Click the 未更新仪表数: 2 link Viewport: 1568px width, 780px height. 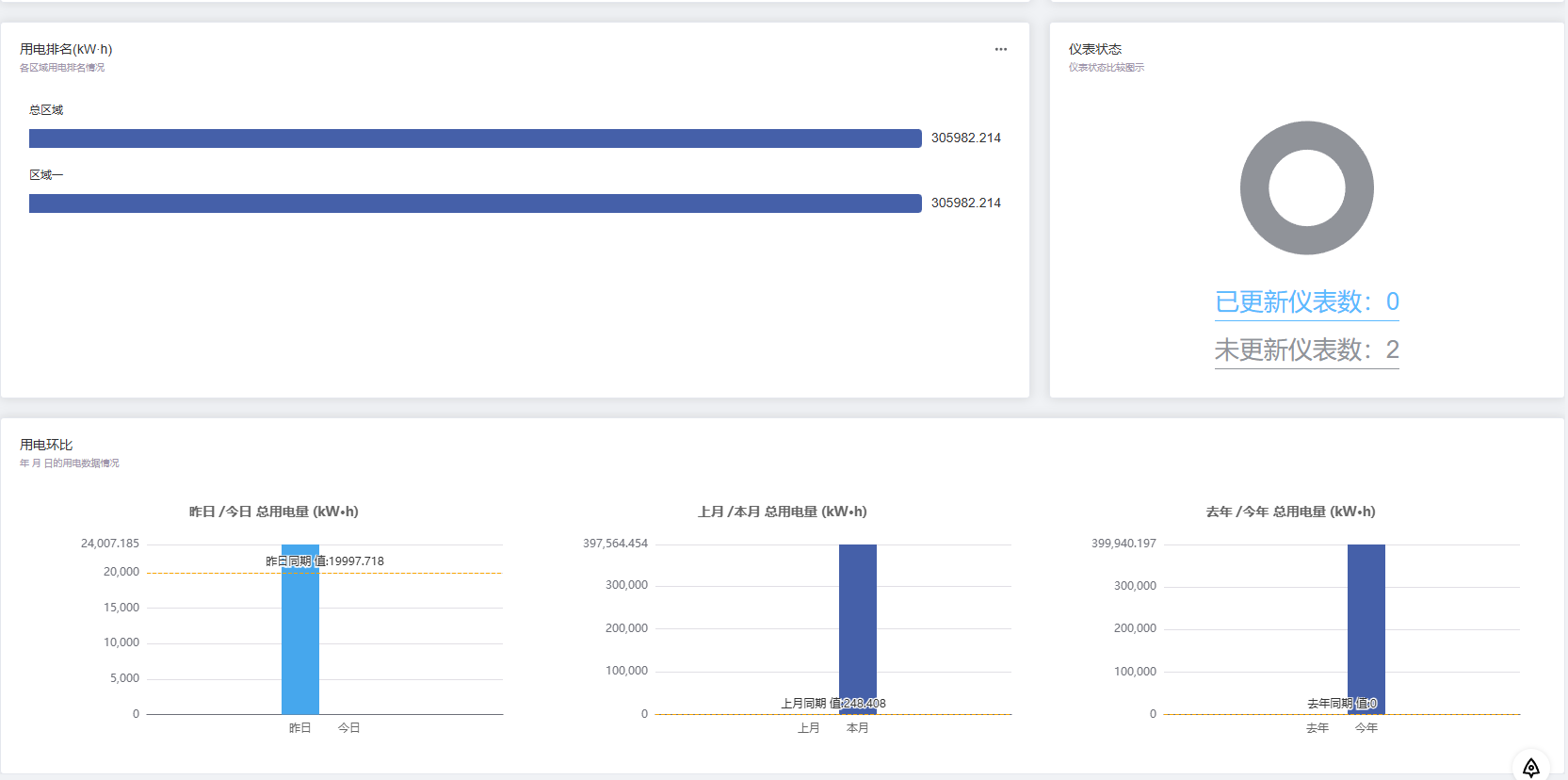click(1307, 349)
